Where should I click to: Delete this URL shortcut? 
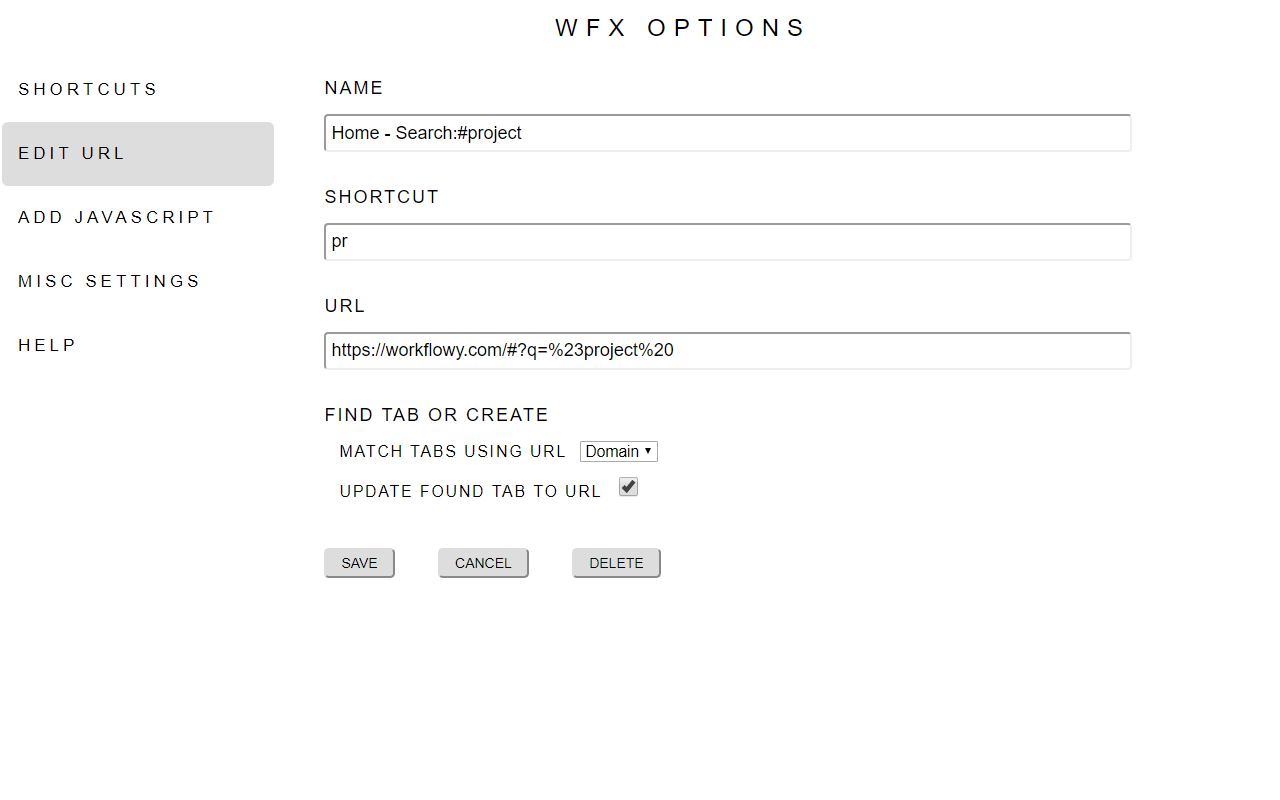coord(616,562)
